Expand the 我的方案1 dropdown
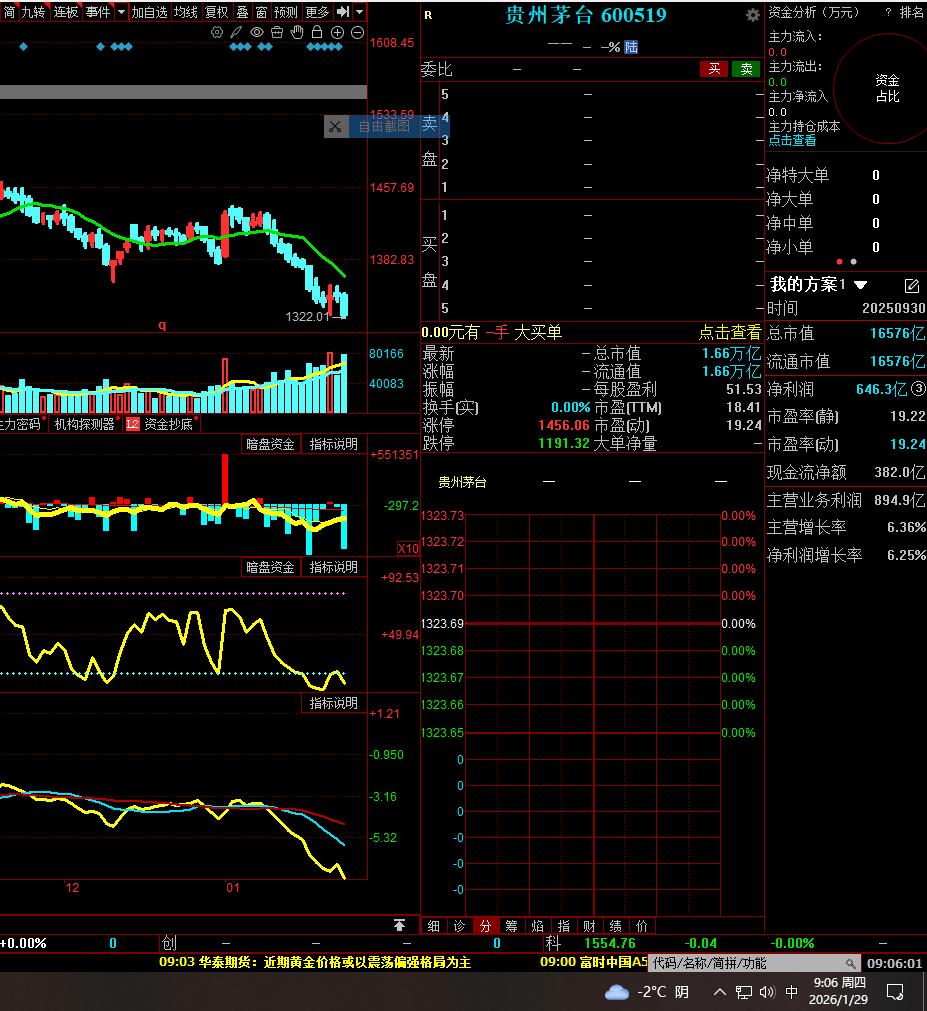927x1011 pixels. coord(861,284)
